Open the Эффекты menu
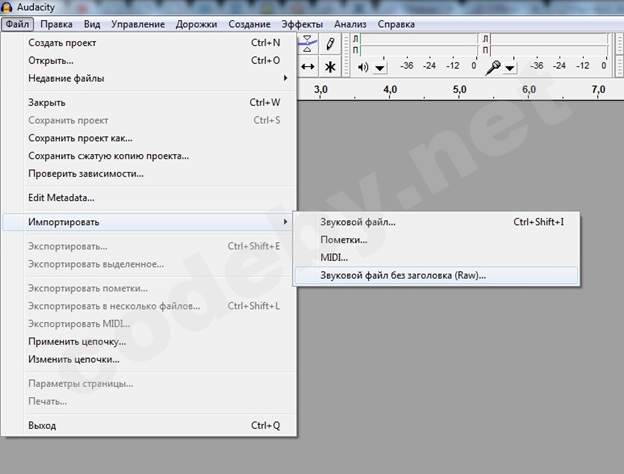Viewport: 624px width, 474px height. pyautogui.click(x=301, y=23)
